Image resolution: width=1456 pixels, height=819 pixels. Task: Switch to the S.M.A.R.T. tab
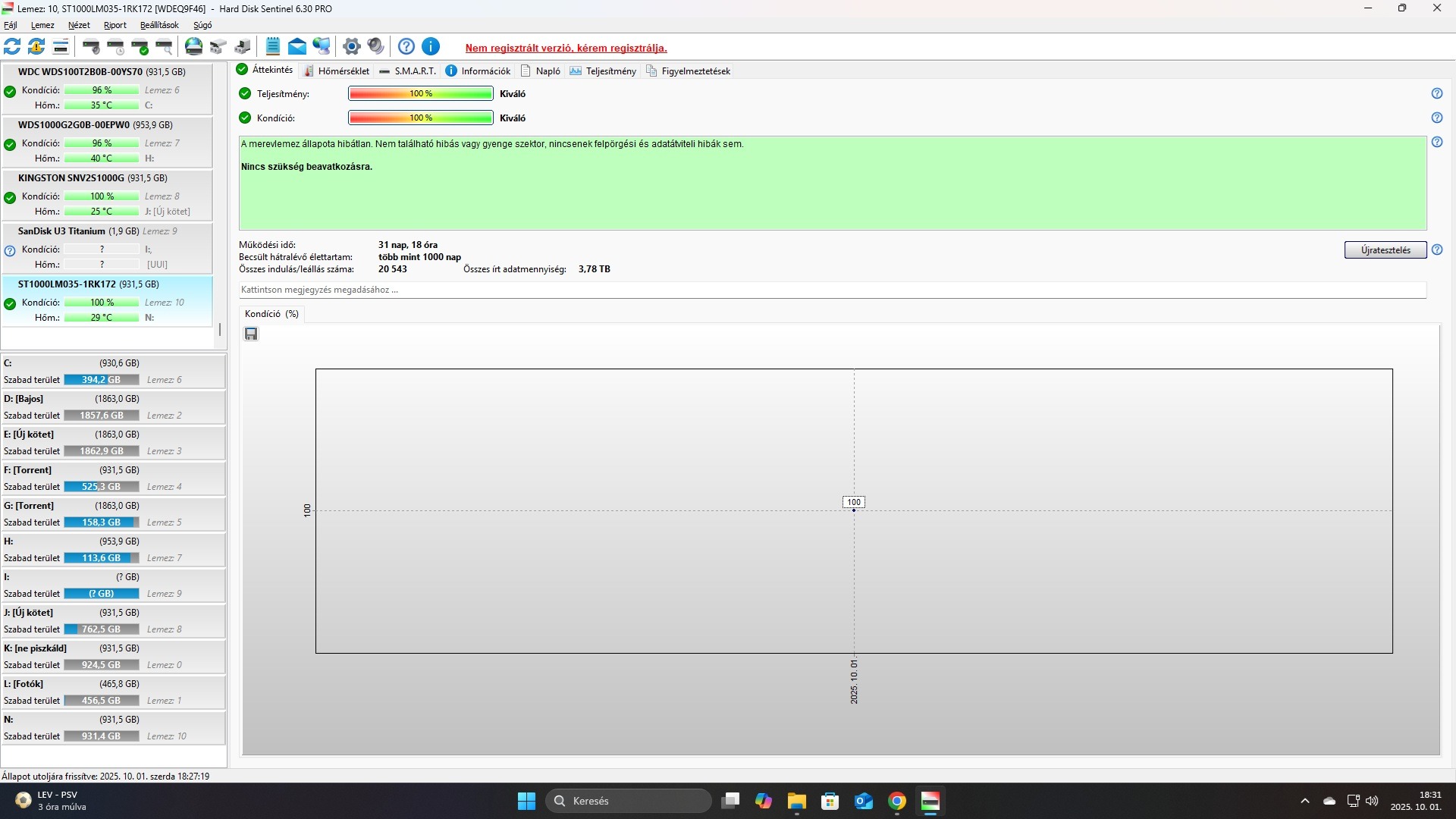click(x=408, y=71)
